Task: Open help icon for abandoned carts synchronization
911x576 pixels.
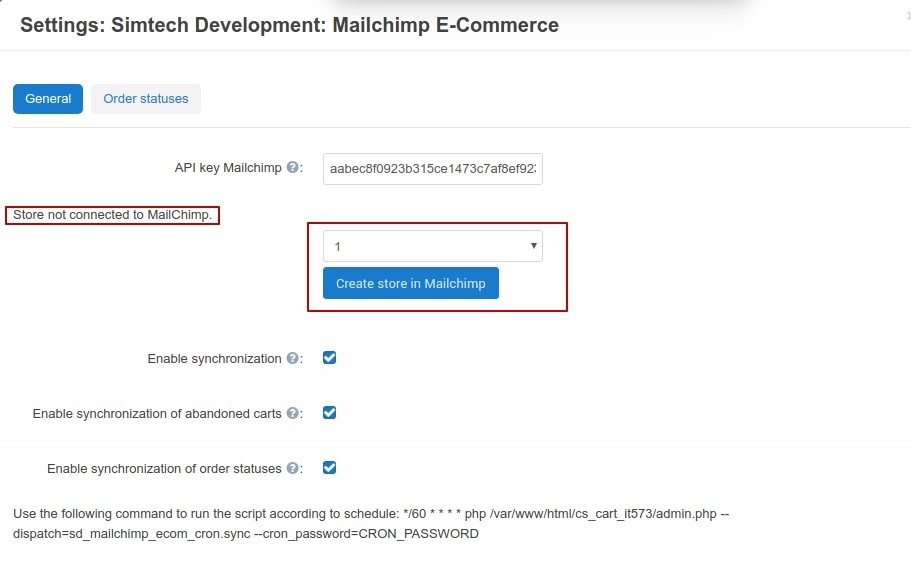Action: pos(293,413)
